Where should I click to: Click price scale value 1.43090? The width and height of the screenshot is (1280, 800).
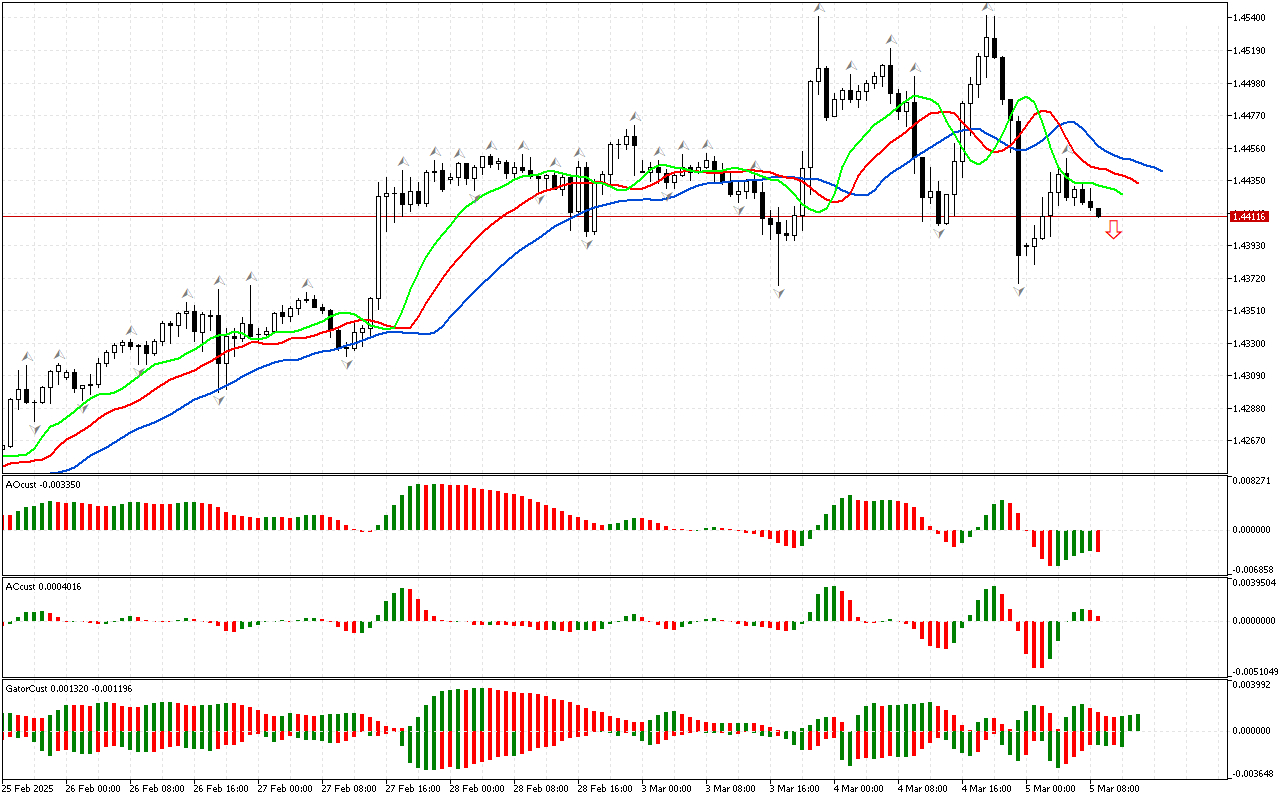point(1249,376)
